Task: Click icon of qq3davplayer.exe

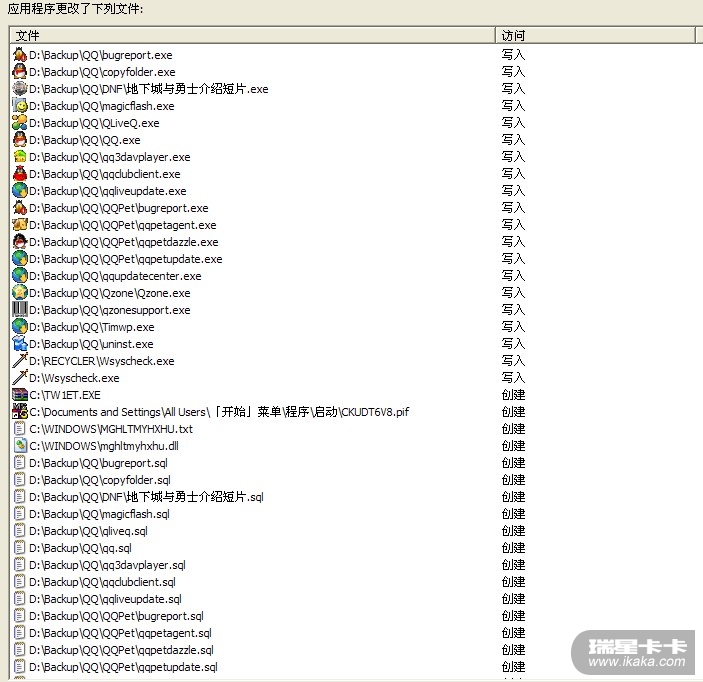Action: coord(20,157)
